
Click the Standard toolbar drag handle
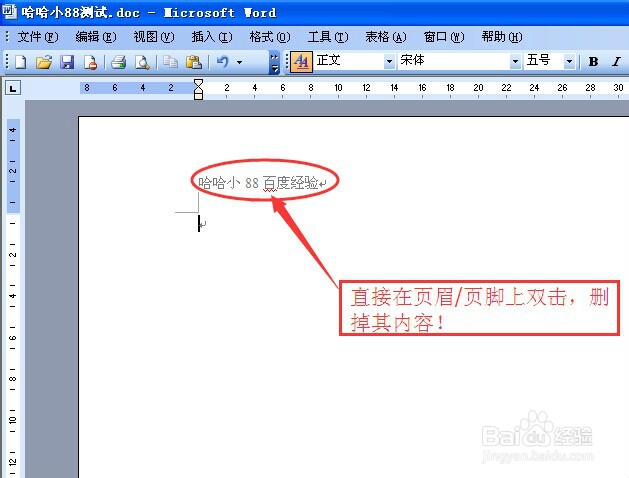7,62
